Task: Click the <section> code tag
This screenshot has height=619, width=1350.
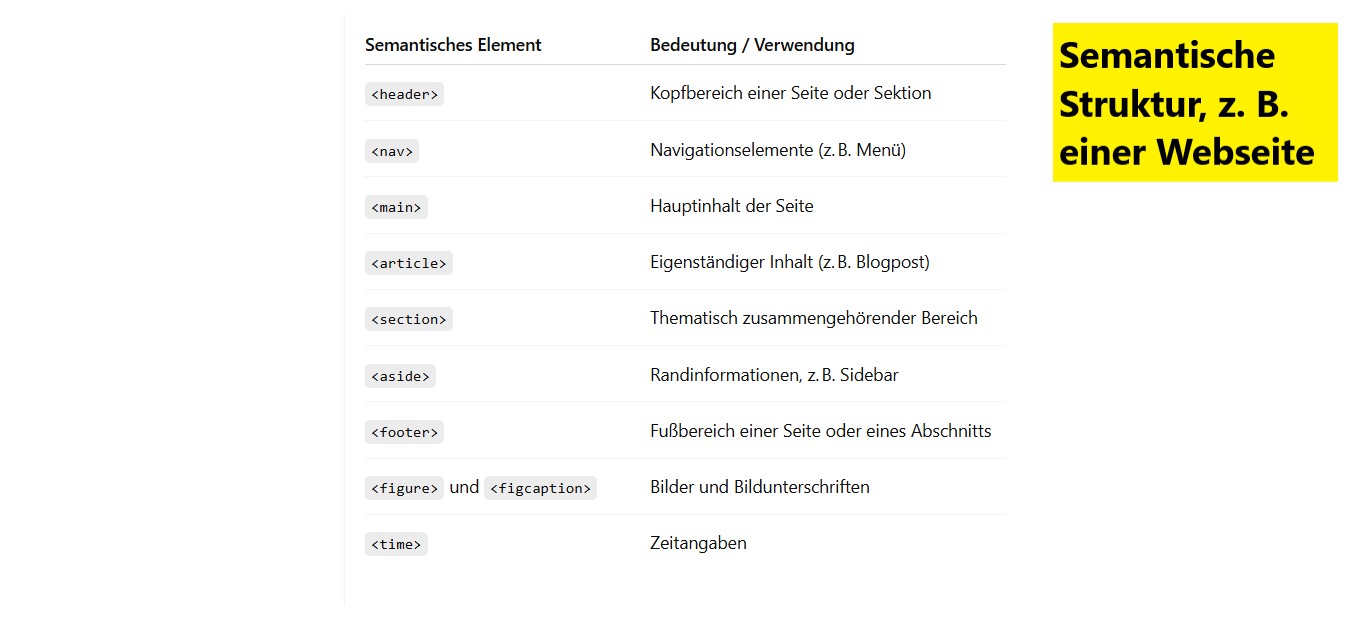Action: [409, 319]
